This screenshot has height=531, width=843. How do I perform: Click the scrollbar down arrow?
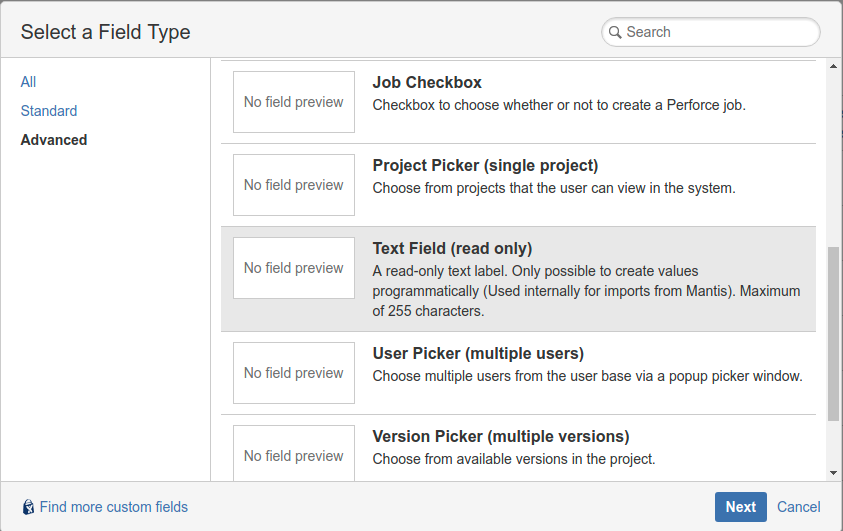834,473
